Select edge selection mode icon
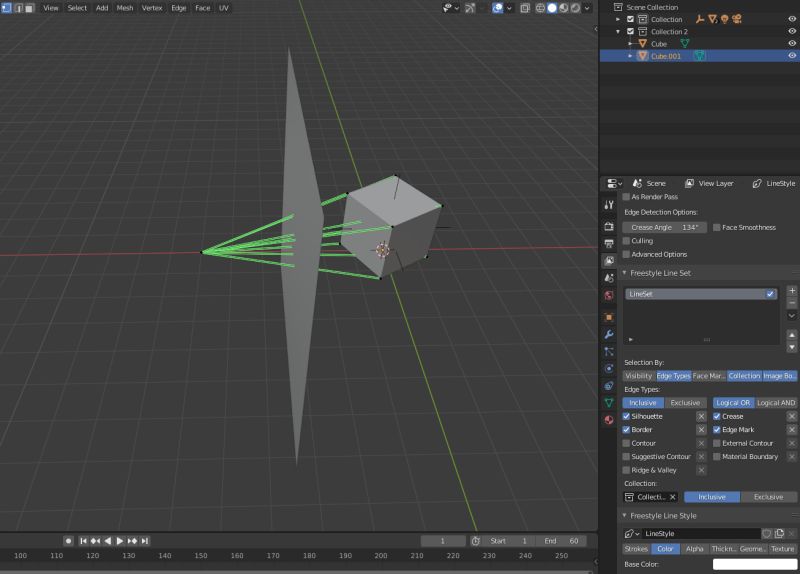 pos(18,8)
